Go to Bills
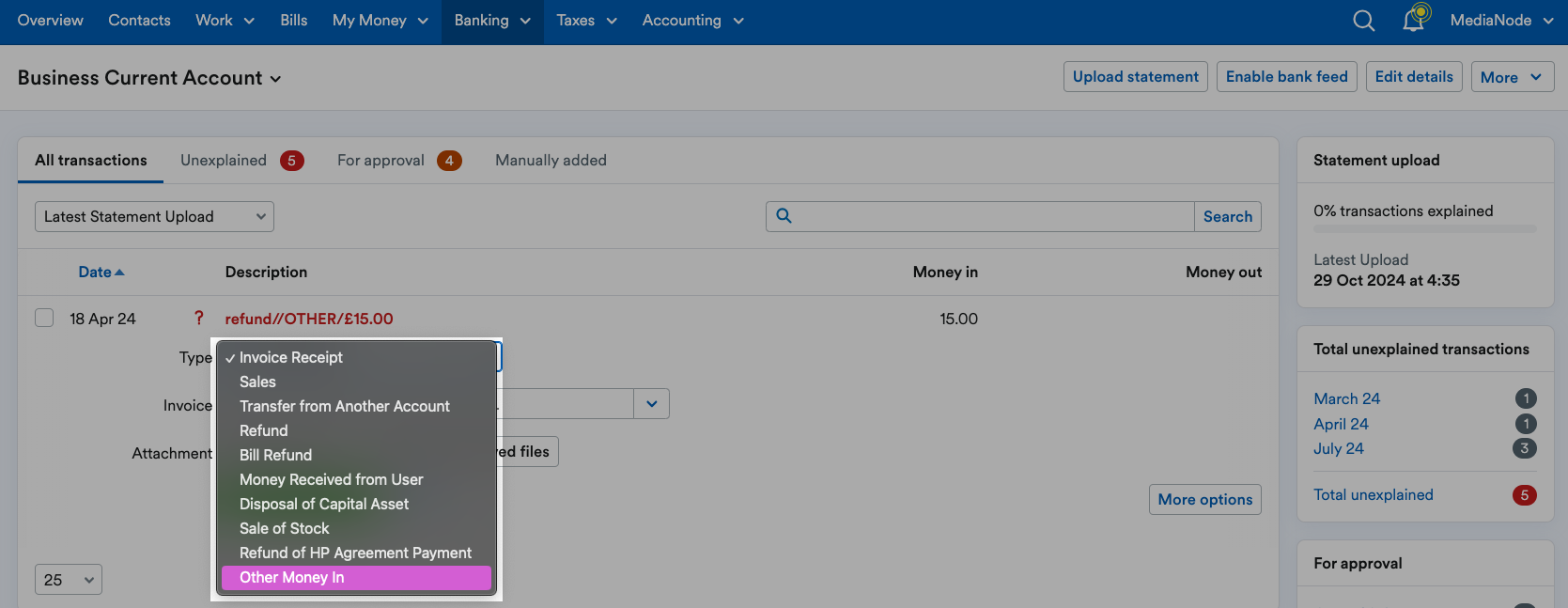Image resolution: width=1568 pixels, height=608 pixels. [293, 21]
